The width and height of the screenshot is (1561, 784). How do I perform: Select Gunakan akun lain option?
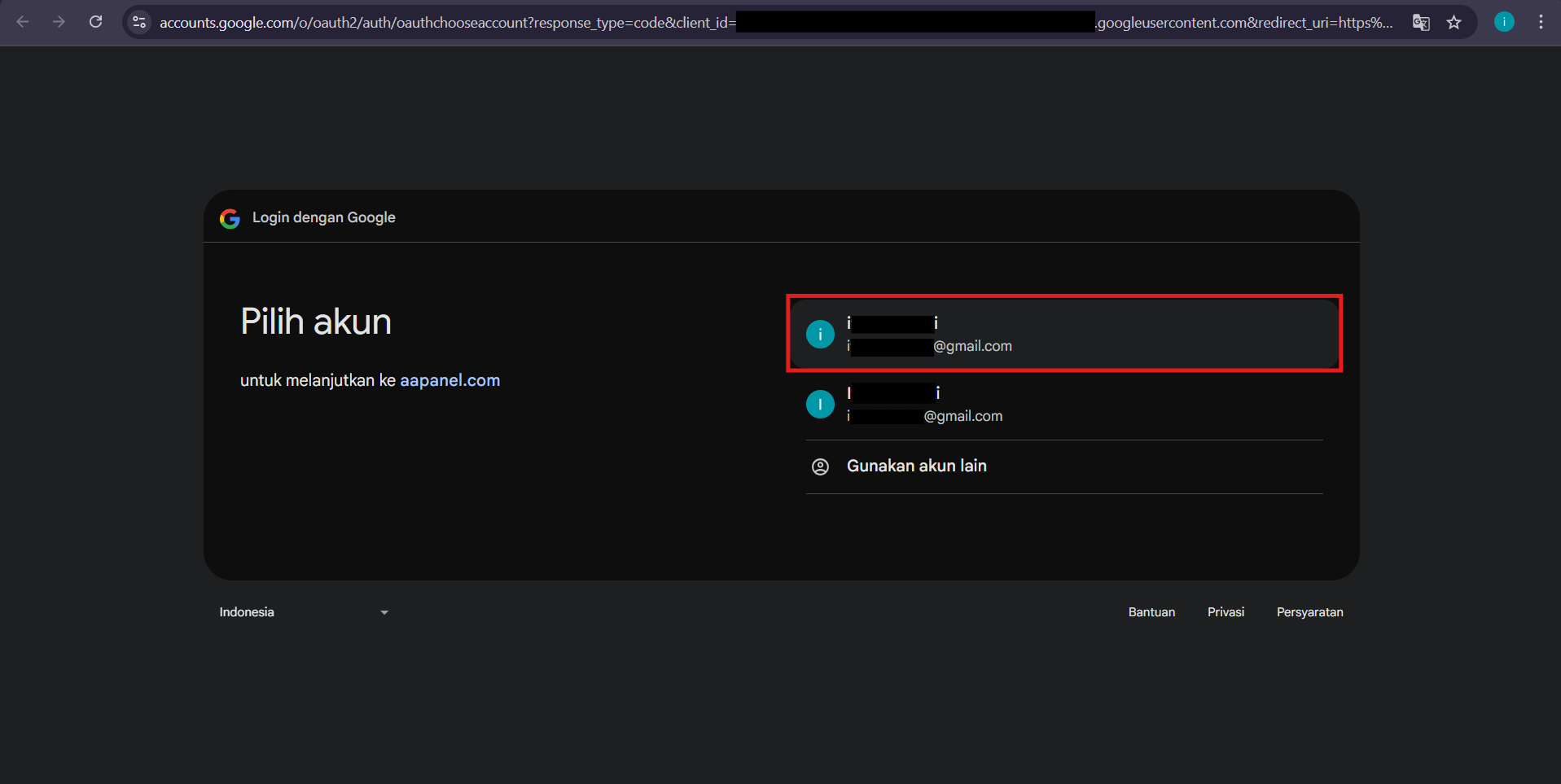point(916,466)
